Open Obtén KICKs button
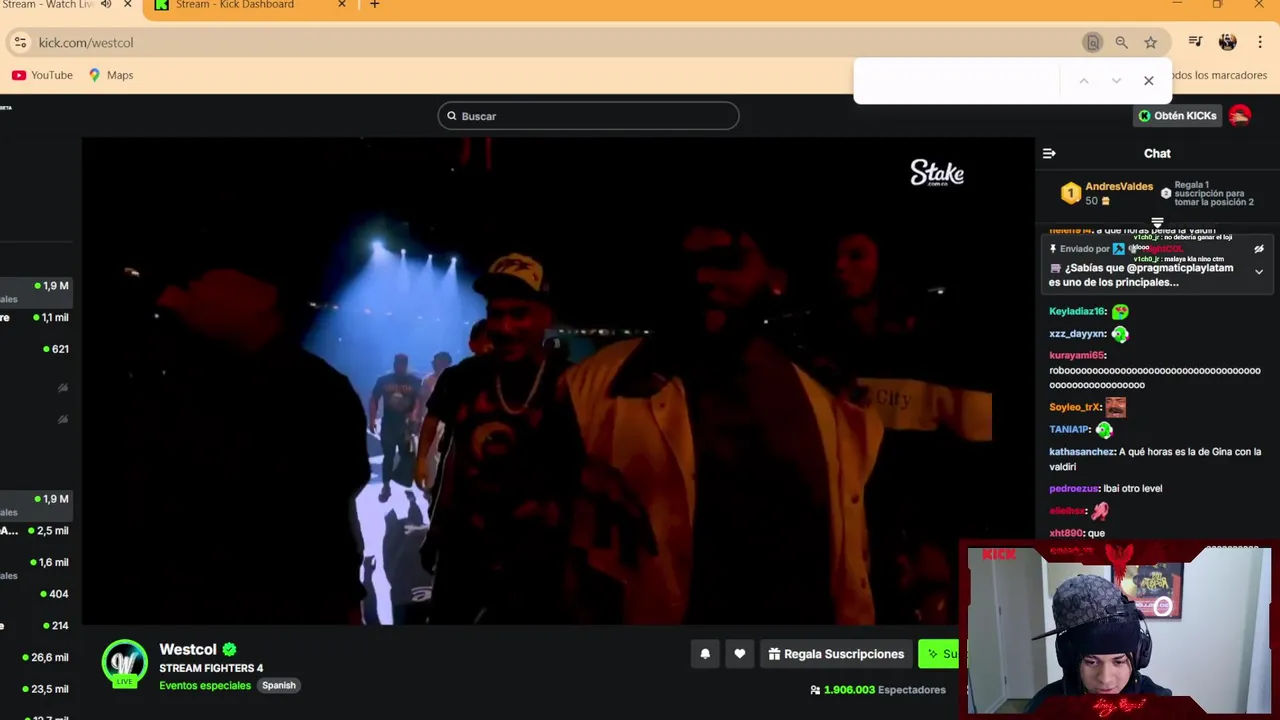 [x=1178, y=116]
